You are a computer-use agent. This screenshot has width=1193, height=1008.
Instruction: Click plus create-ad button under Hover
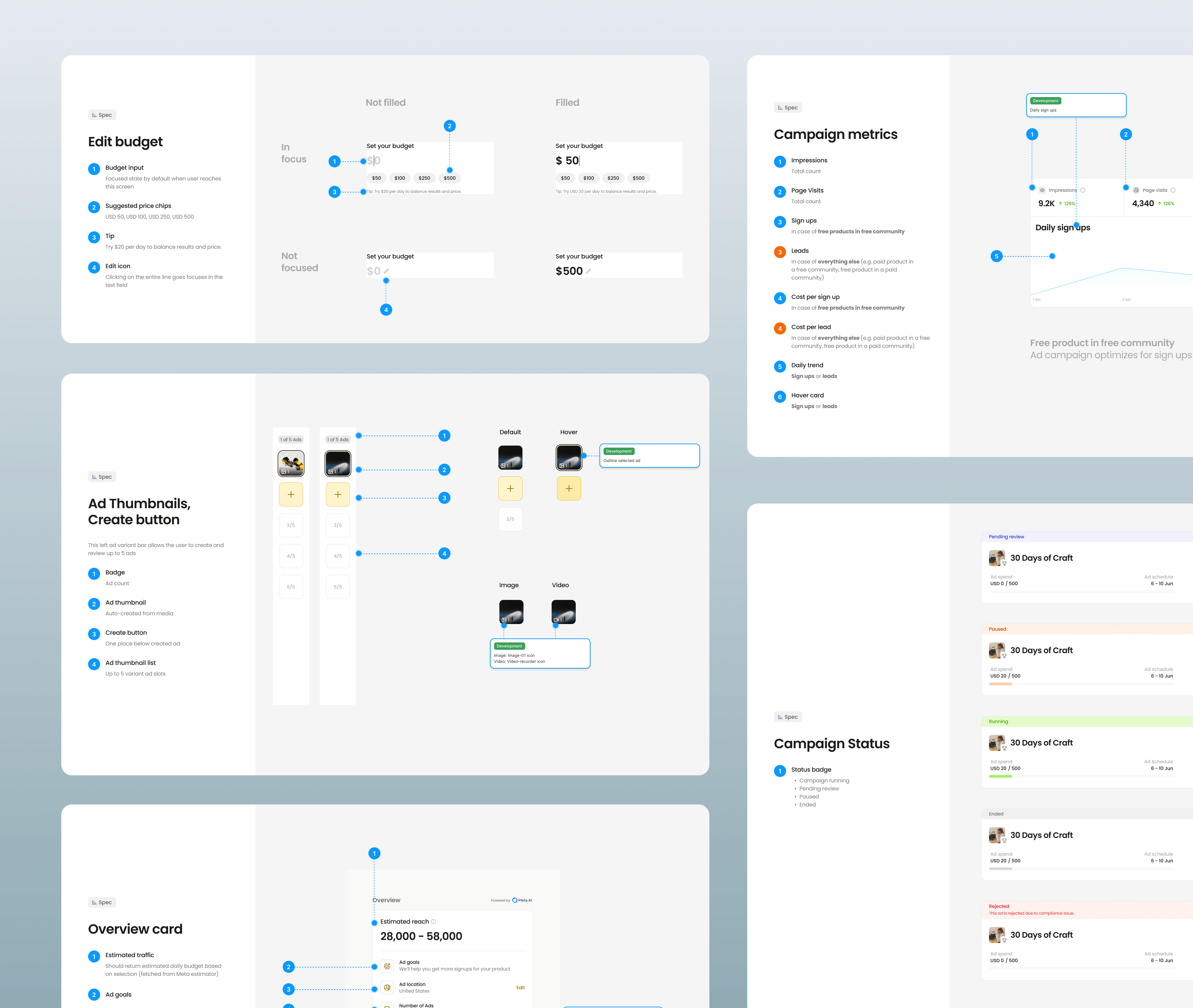pos(569,488)
